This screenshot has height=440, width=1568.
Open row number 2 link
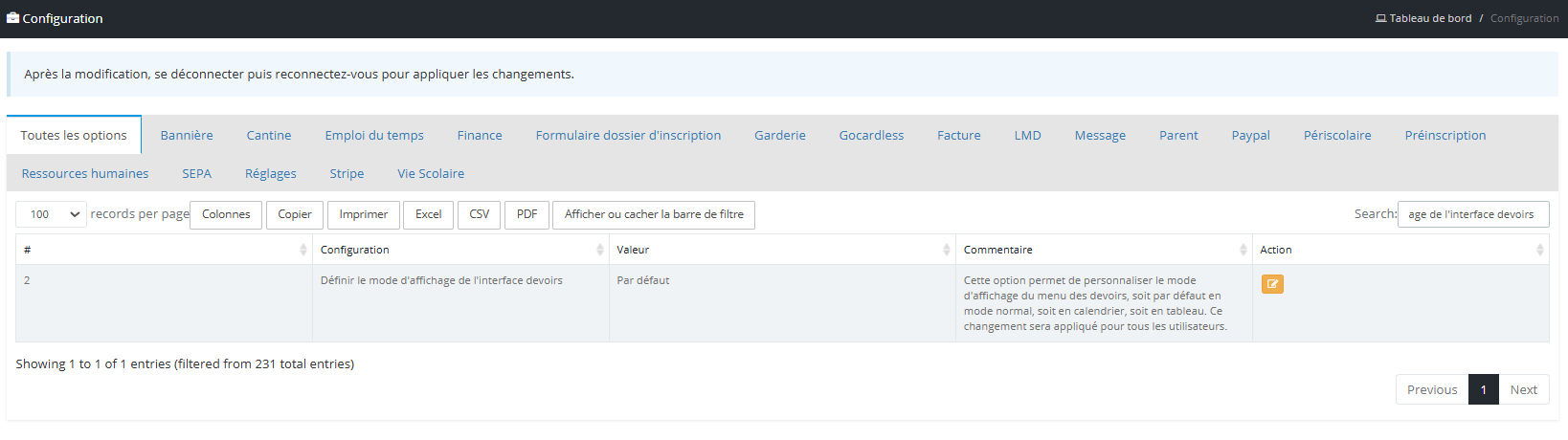coord(27,280)
